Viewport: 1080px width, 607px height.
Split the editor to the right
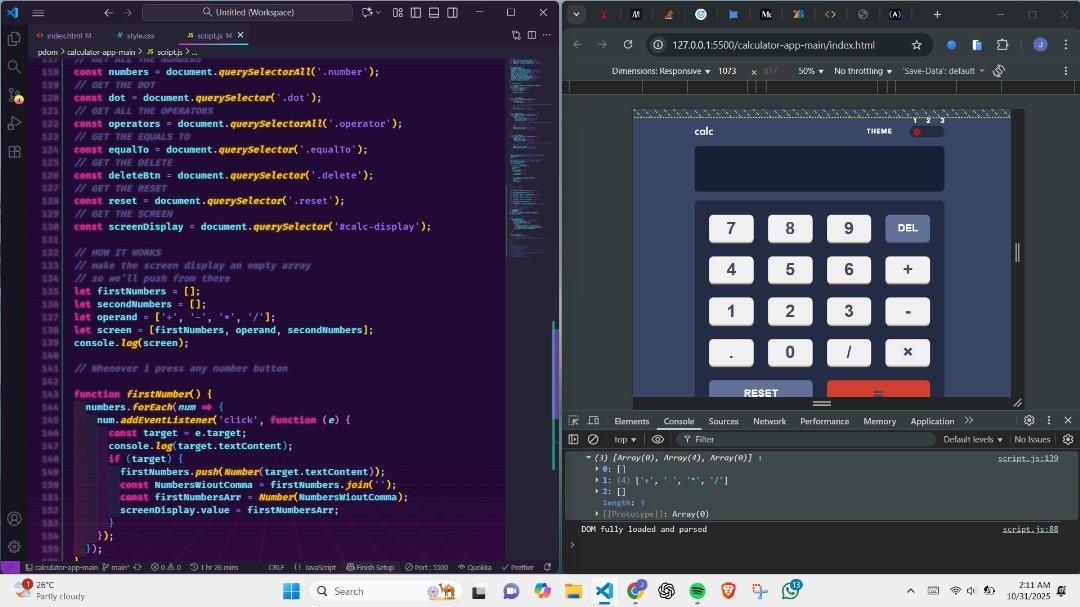pos(532,35)
